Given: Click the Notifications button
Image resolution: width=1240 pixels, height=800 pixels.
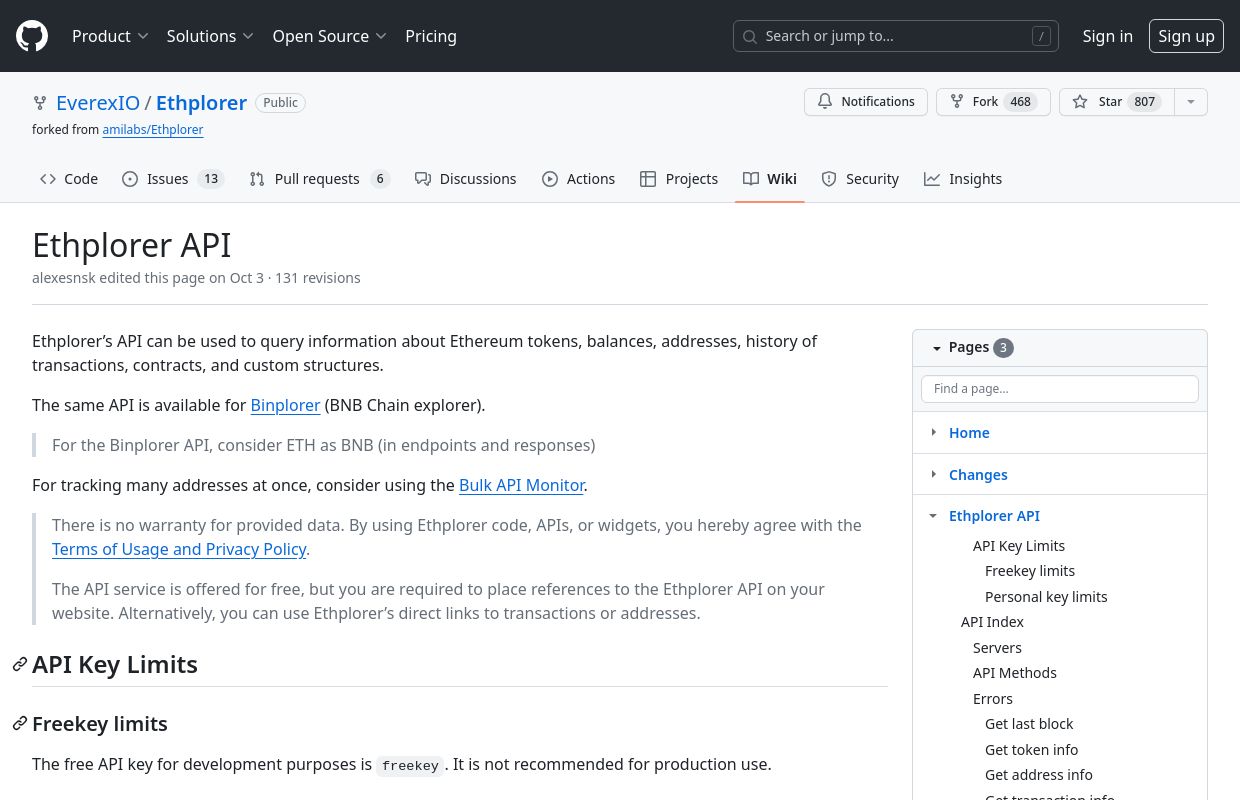Looking at the screenshot, I should click(866, 102).
